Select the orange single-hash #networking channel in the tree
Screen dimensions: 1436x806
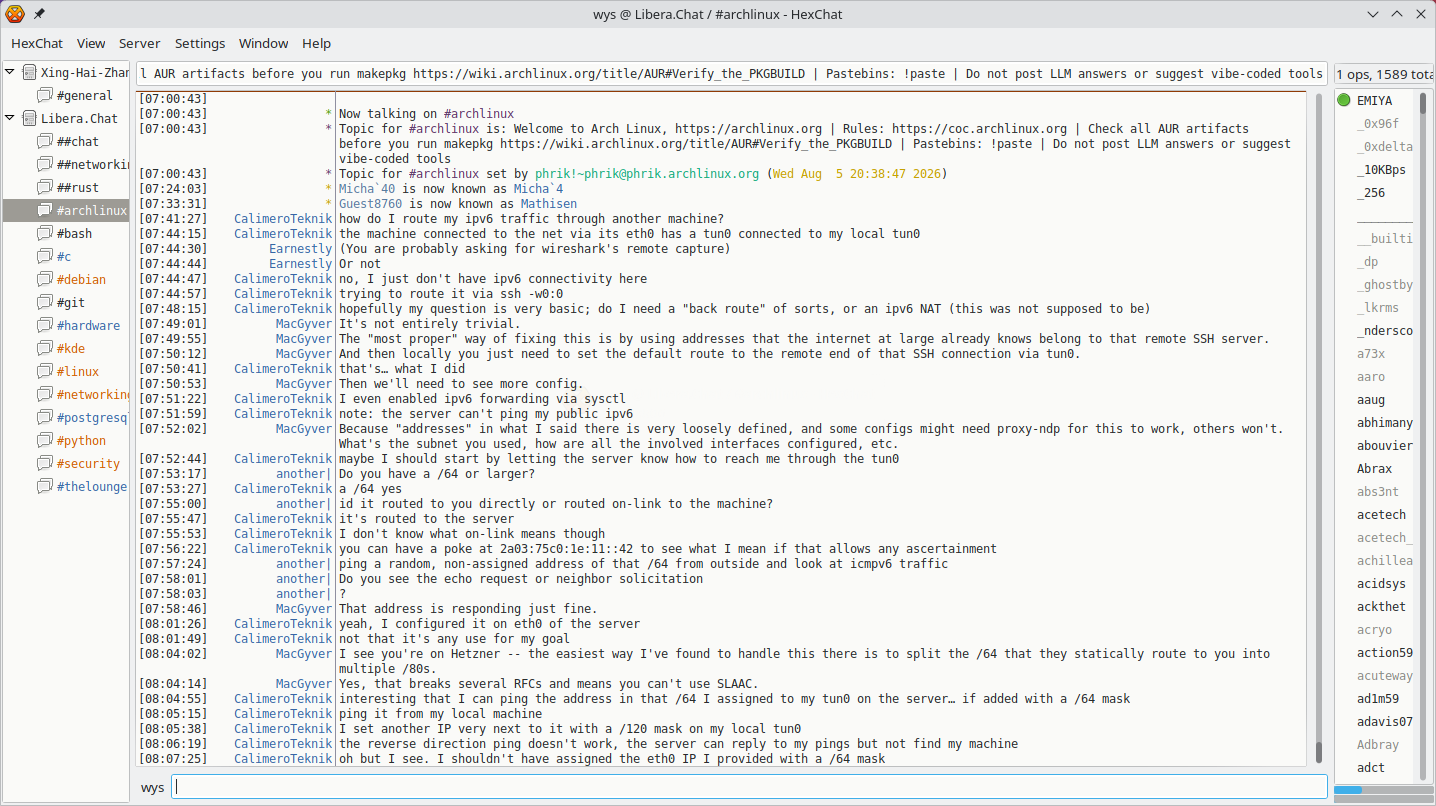pos(66,395)
